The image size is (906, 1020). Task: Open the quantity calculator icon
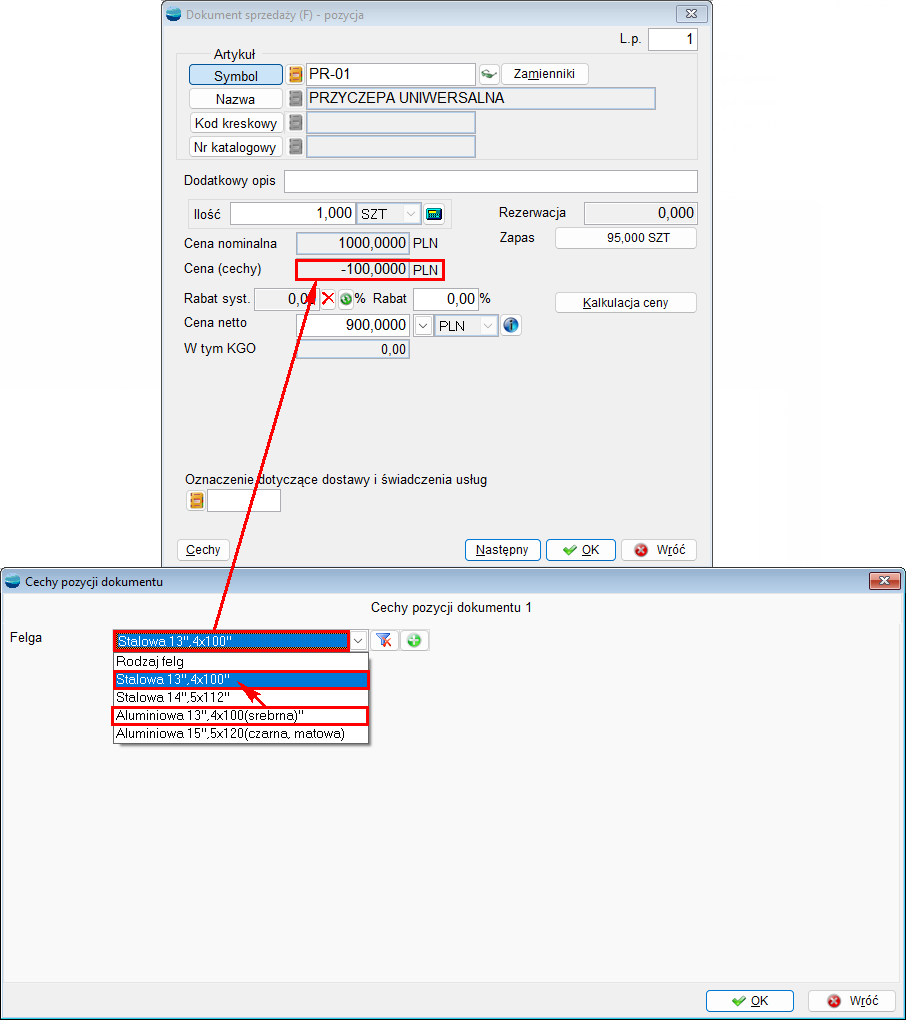point(434,213)
